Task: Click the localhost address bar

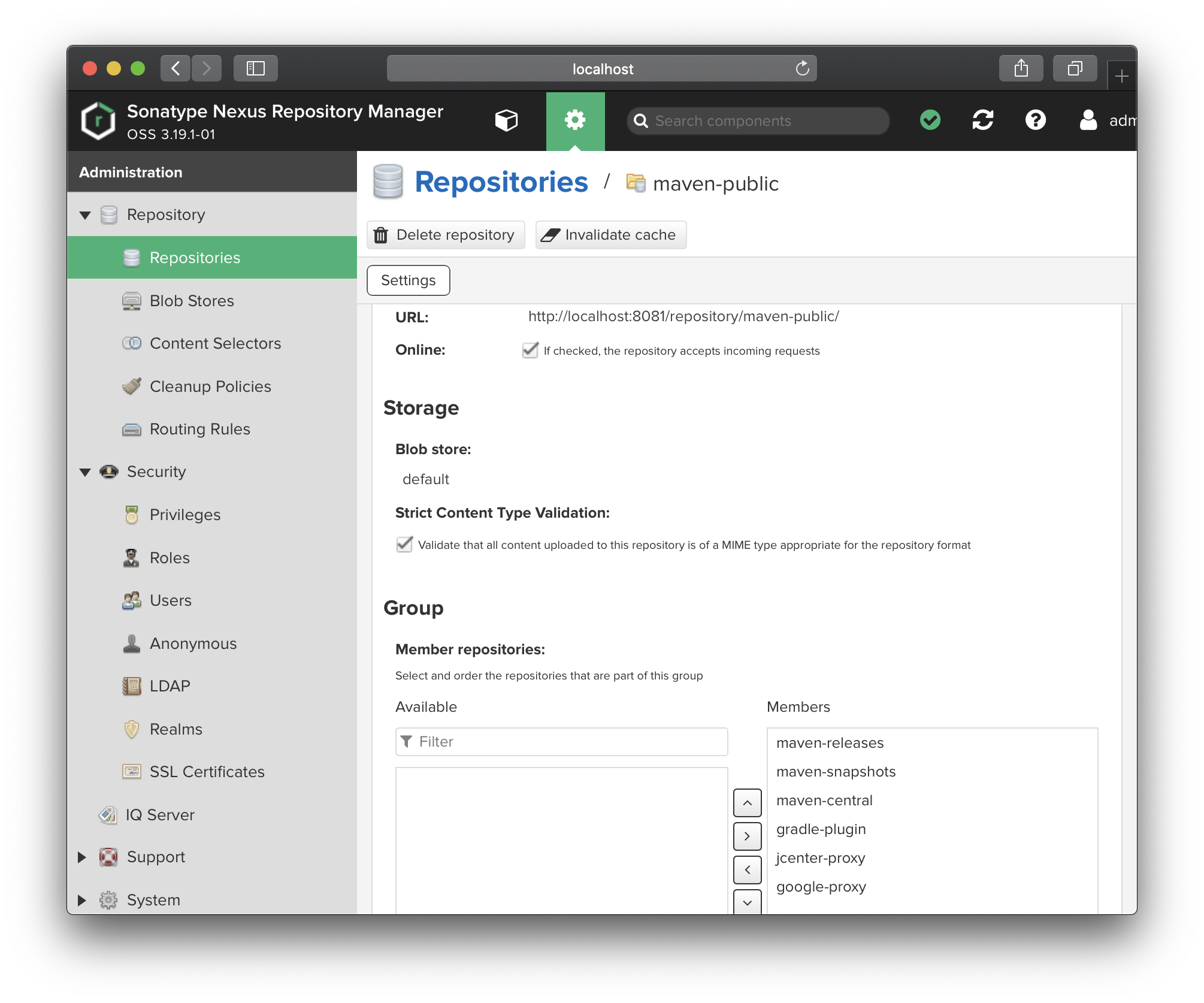Action: [602, 68]
